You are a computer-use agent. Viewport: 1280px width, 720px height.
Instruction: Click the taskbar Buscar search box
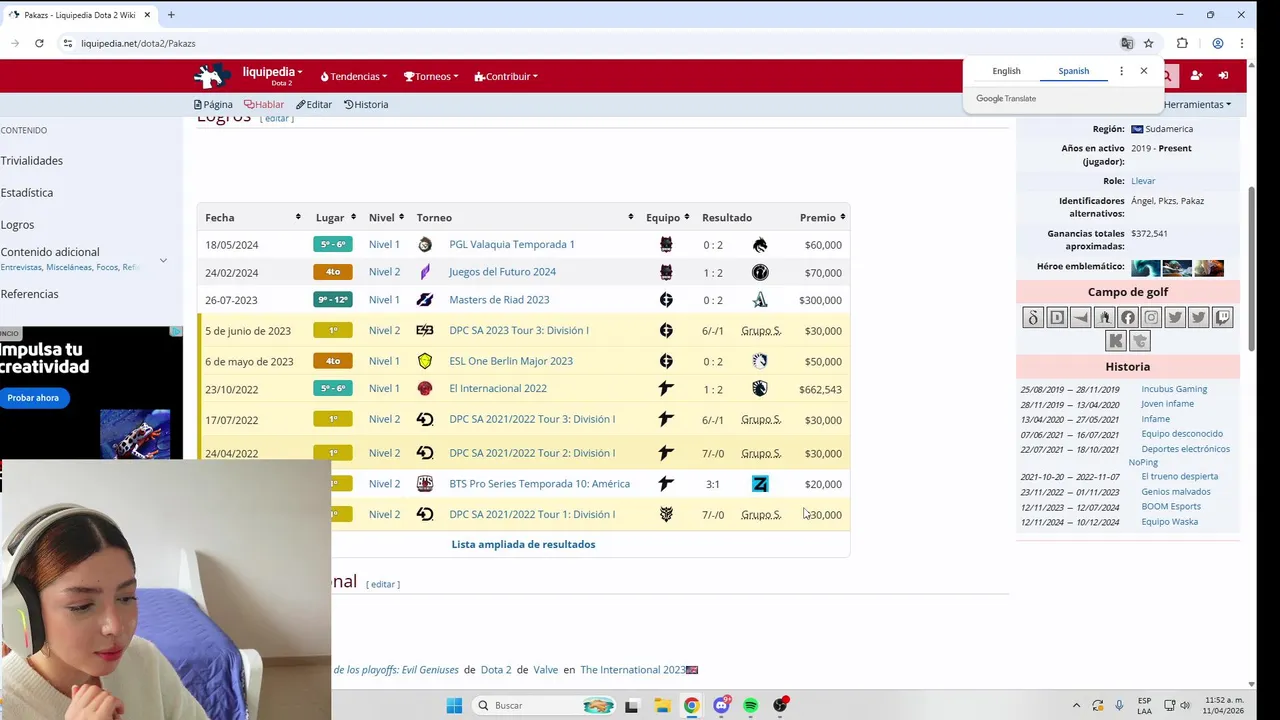[x=543, y=705]
